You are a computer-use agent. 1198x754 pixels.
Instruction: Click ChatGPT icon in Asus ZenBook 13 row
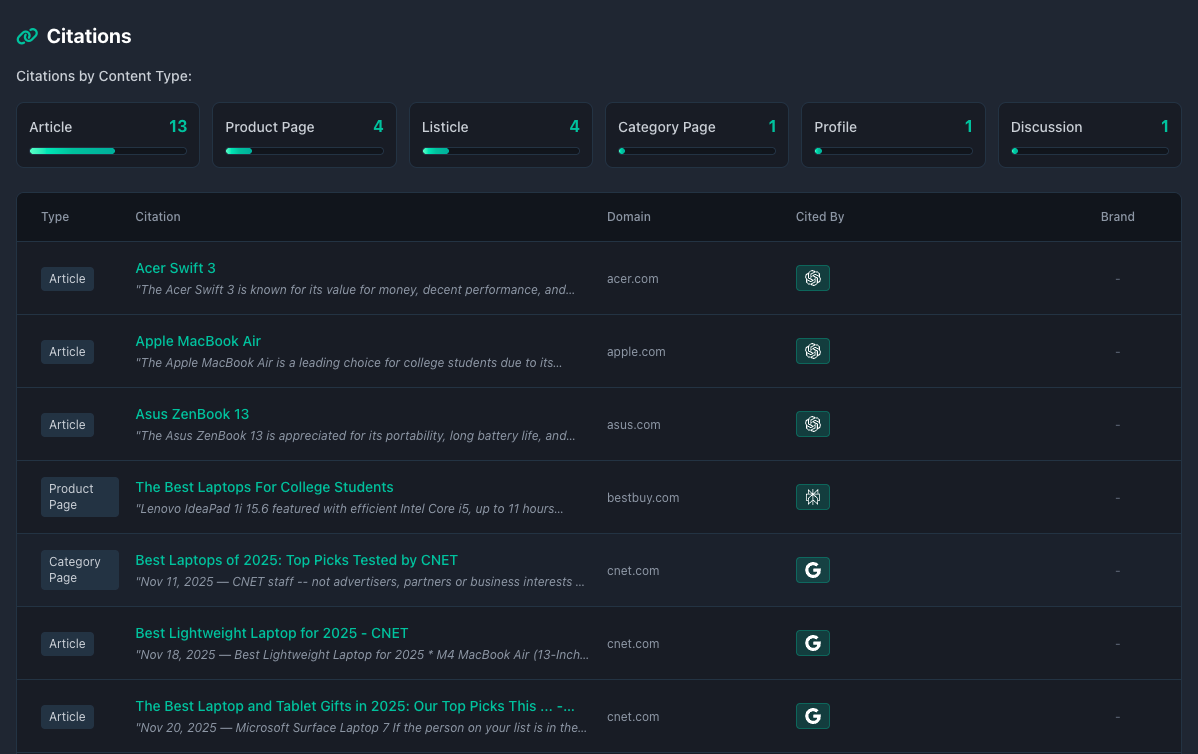(x=812, y=424)
